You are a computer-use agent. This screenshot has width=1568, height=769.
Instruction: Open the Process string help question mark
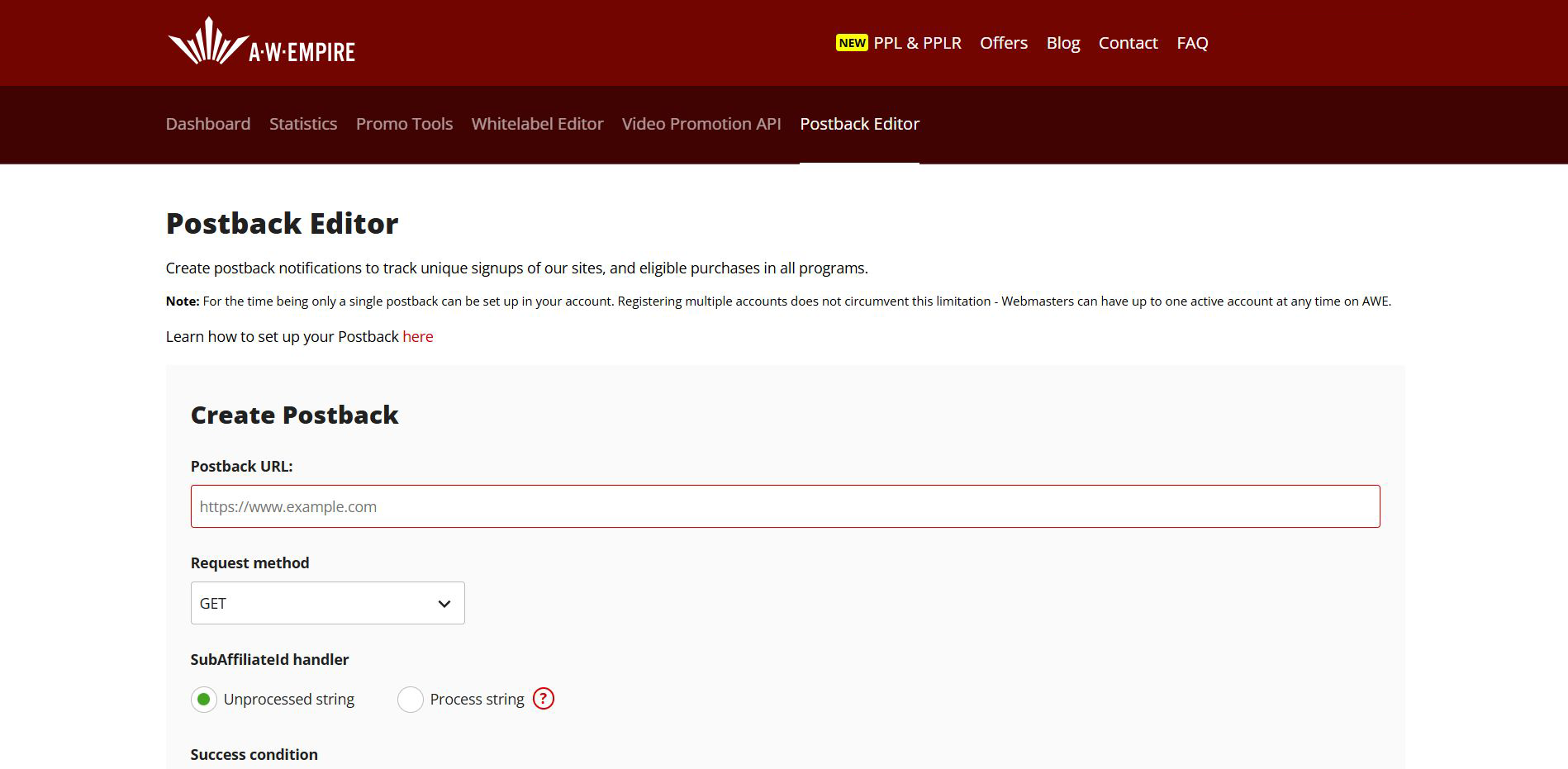coord(543,699)
